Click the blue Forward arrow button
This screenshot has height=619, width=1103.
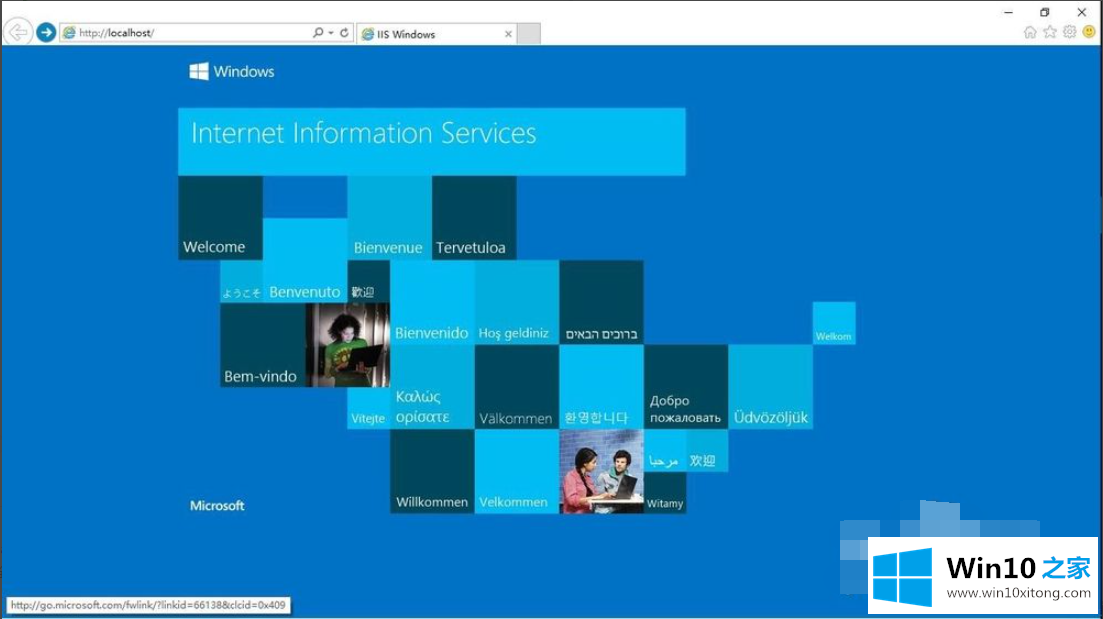46,32
